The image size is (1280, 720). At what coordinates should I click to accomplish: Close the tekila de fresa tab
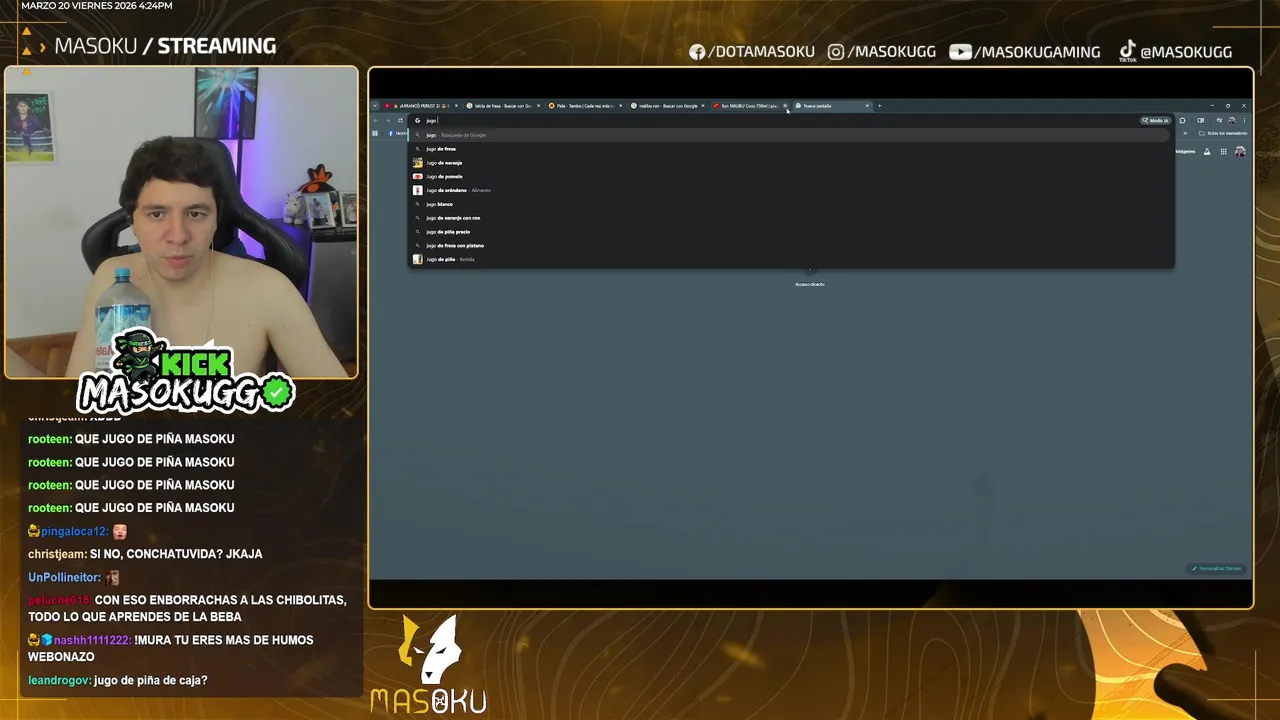click(x=538, y=105)
